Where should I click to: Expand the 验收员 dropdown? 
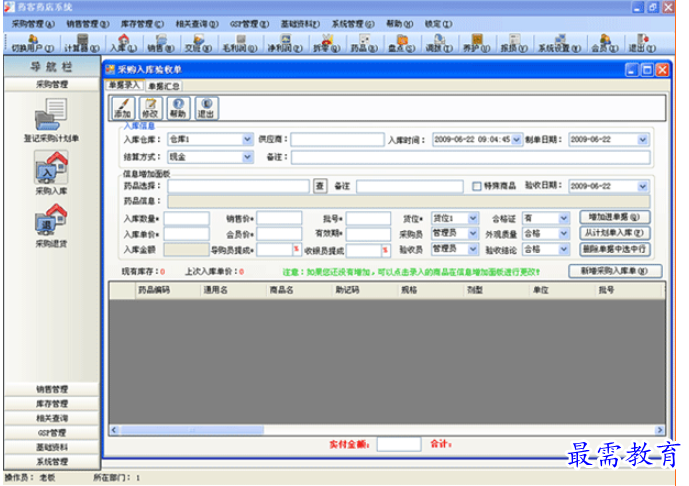pyautogui.click(x=473, y=249)
